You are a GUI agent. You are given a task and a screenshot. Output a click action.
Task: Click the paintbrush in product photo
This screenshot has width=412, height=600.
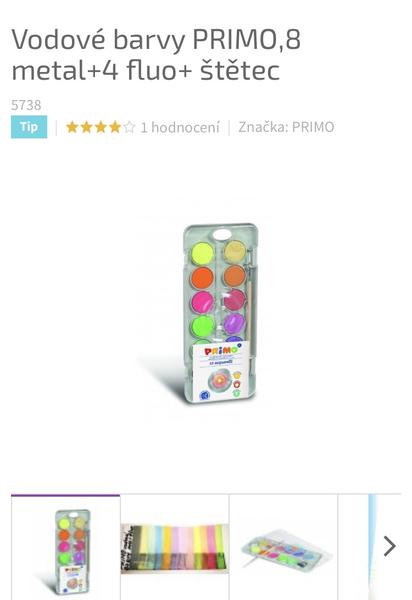(x=251, y=306)
